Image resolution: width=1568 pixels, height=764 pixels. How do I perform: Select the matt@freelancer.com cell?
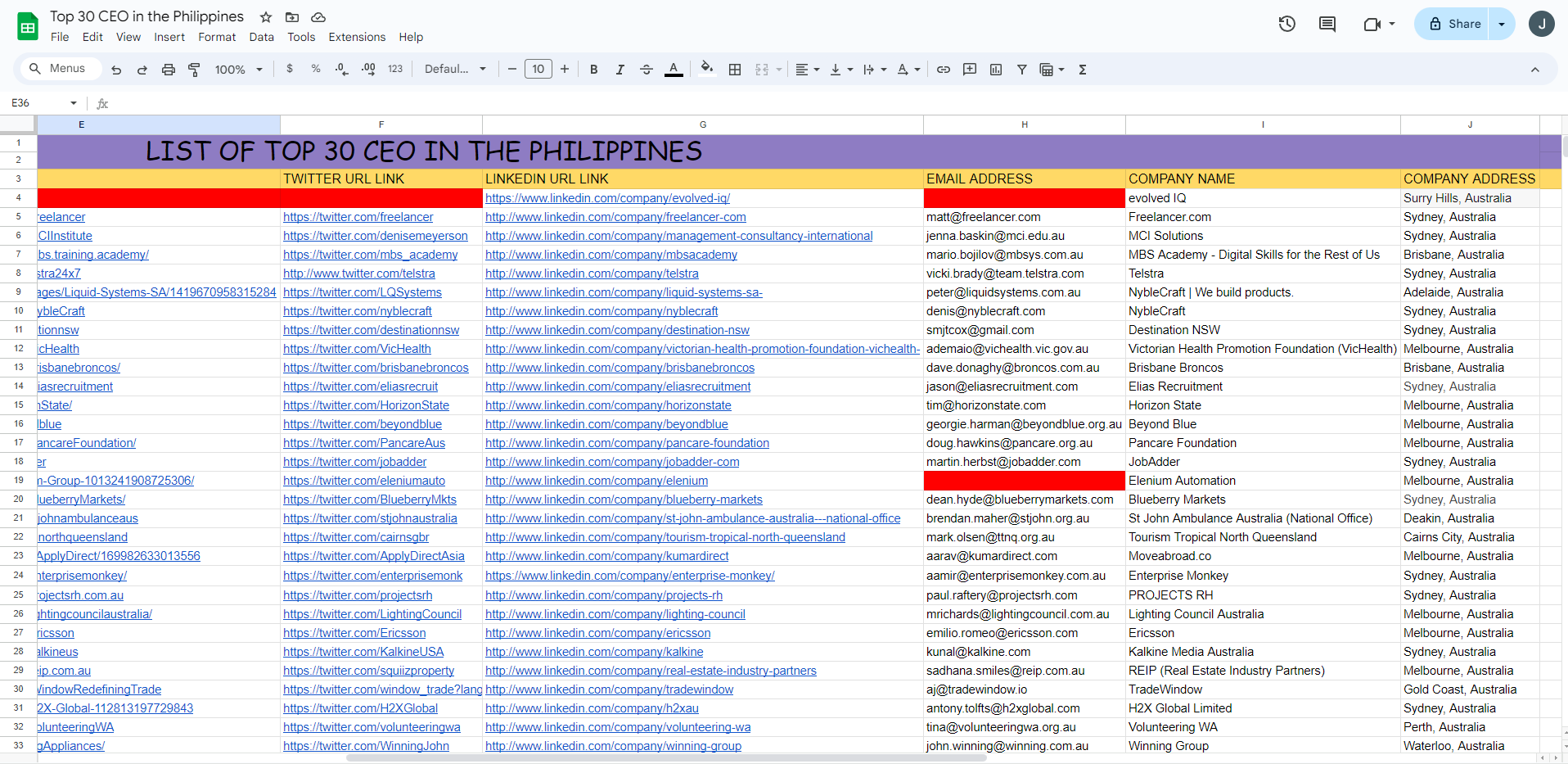click(x=1025, y=217)
